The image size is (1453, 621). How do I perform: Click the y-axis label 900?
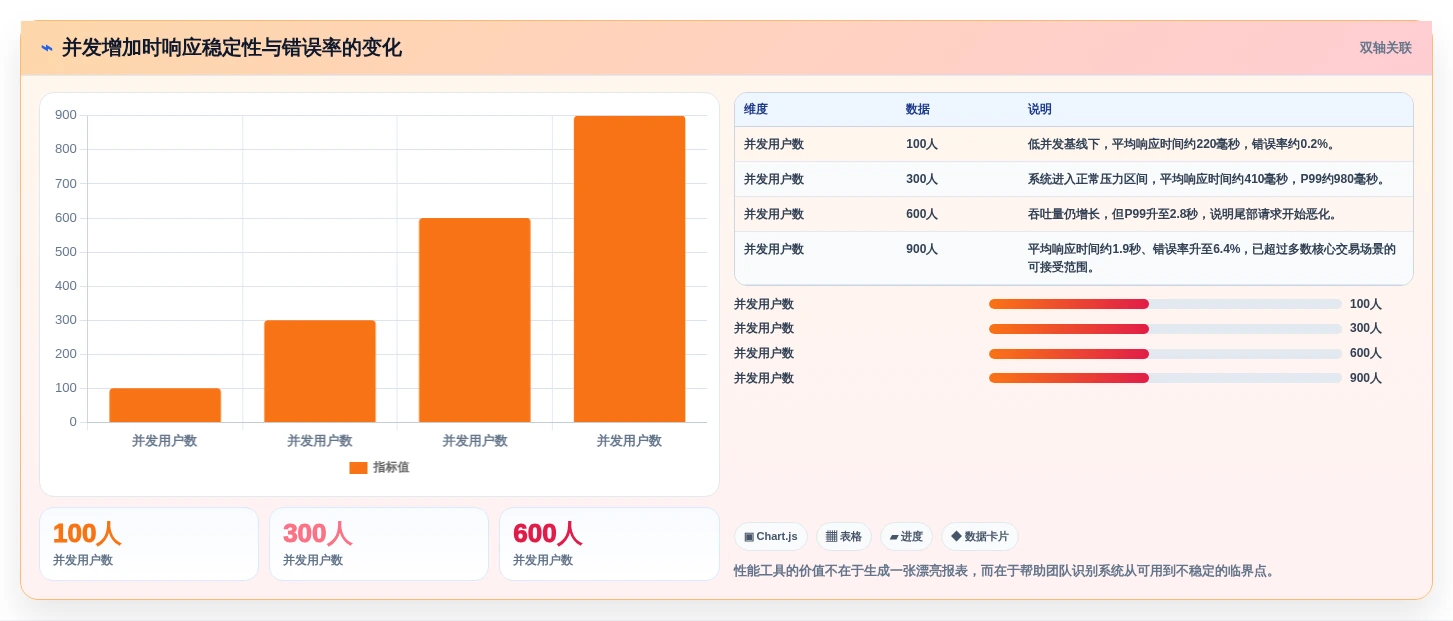click(x=66, y=115)
